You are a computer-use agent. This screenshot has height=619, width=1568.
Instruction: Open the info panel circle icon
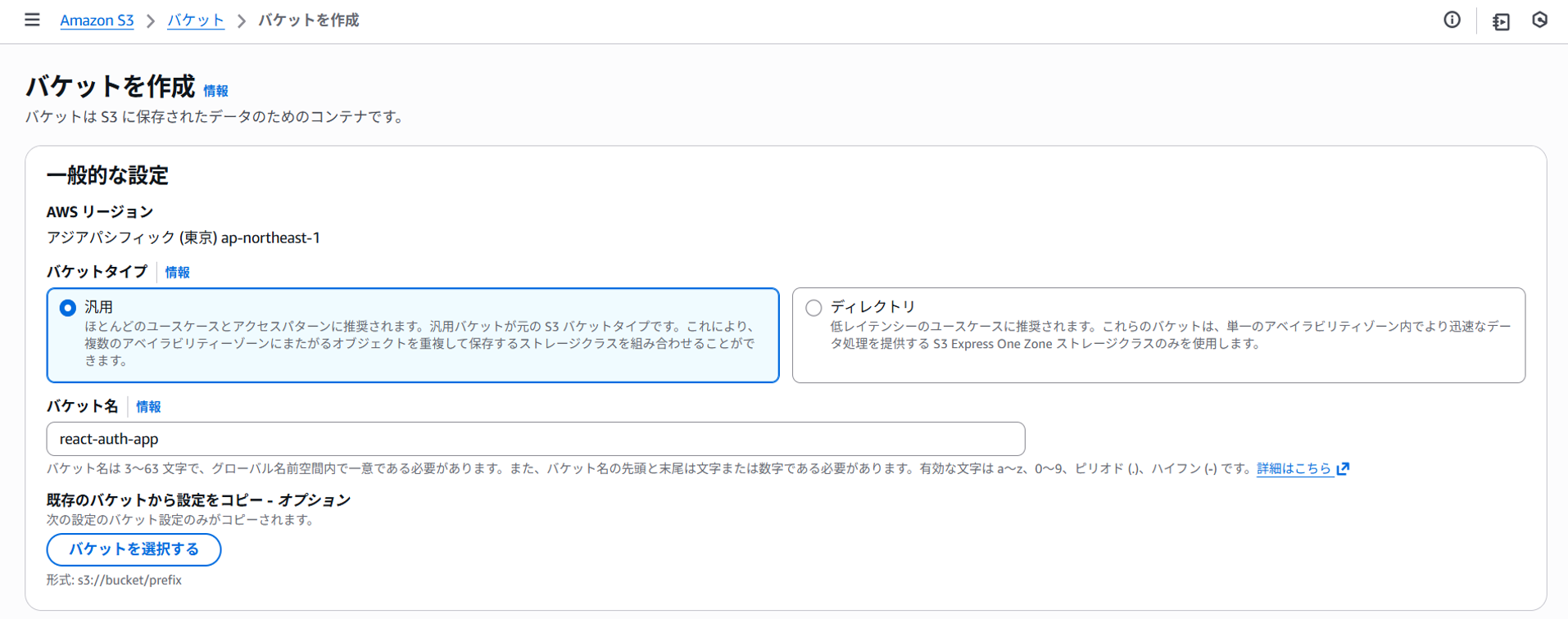pos(1452,20)
